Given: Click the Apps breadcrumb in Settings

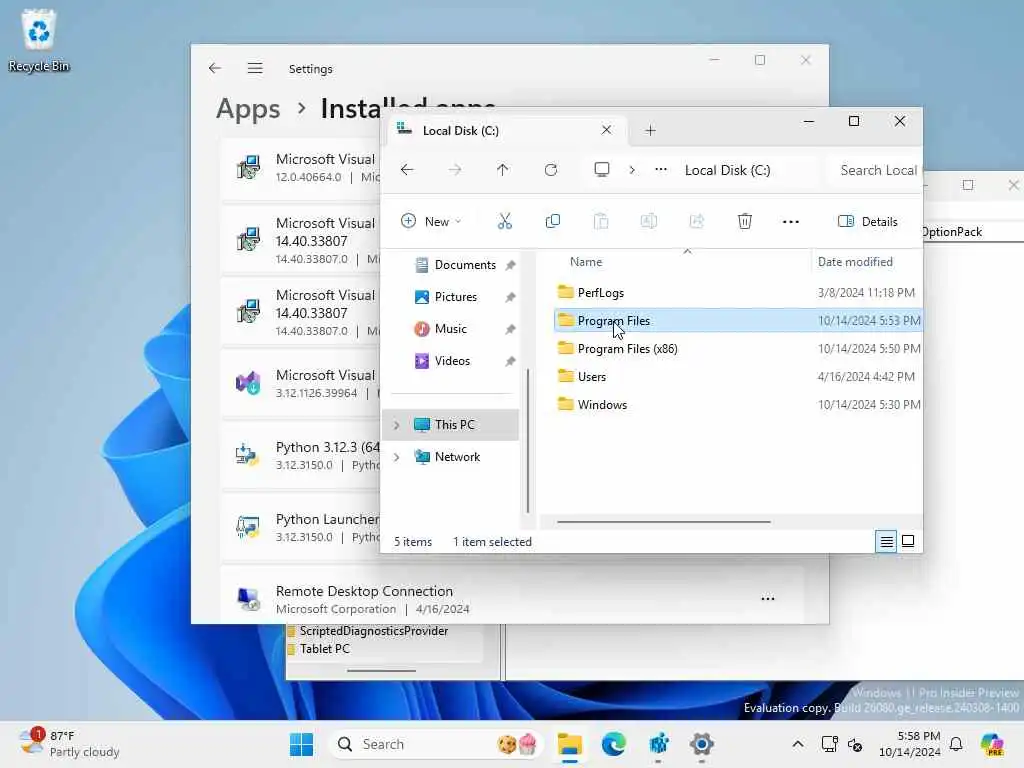Looking at the screenshot, I should [x=248, y=108].
